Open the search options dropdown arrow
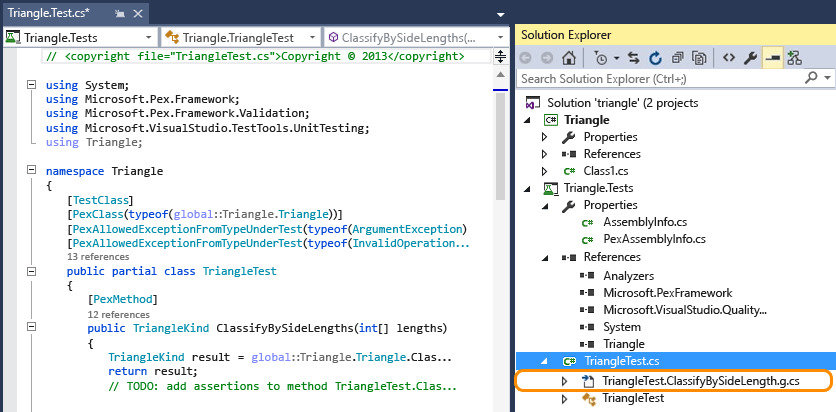 [827, 78]
